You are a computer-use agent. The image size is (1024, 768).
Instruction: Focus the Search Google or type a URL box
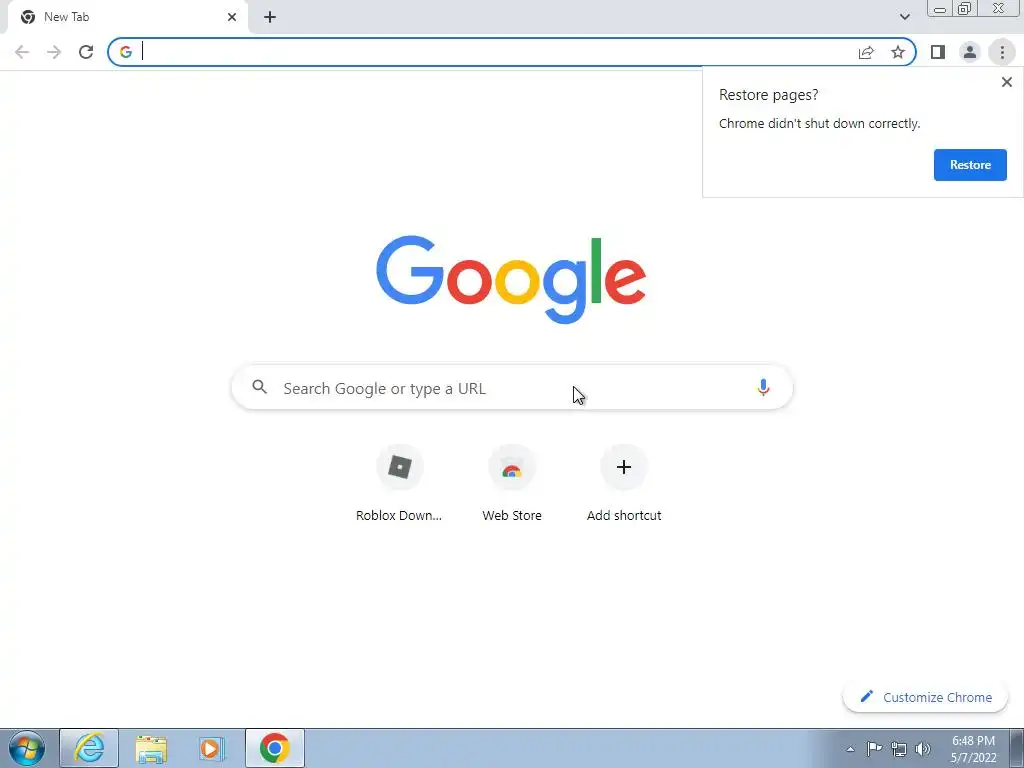click(x=512, y=388)
